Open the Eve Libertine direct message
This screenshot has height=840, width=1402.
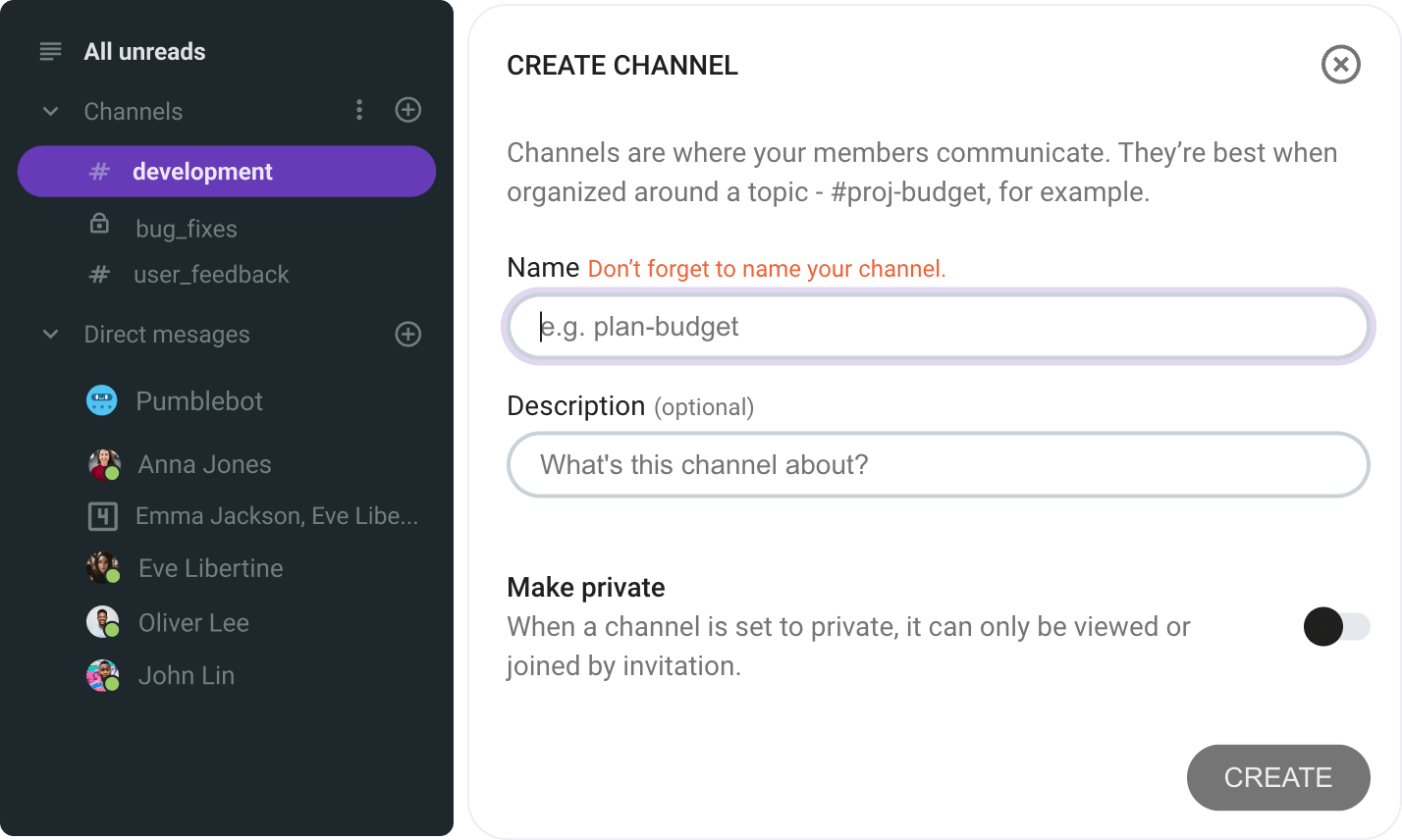pos(210,567)
